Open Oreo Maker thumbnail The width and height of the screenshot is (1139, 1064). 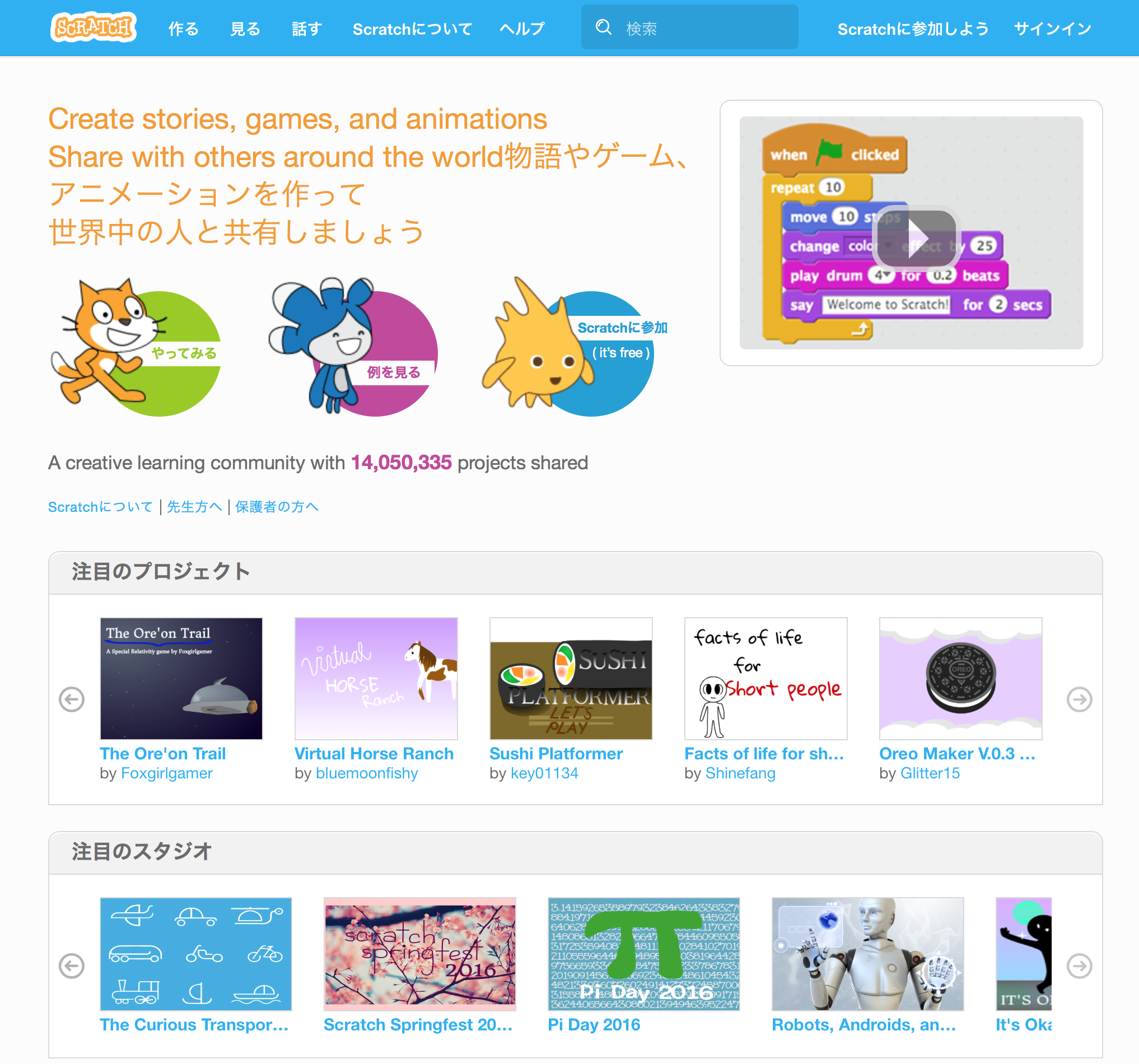960,678
